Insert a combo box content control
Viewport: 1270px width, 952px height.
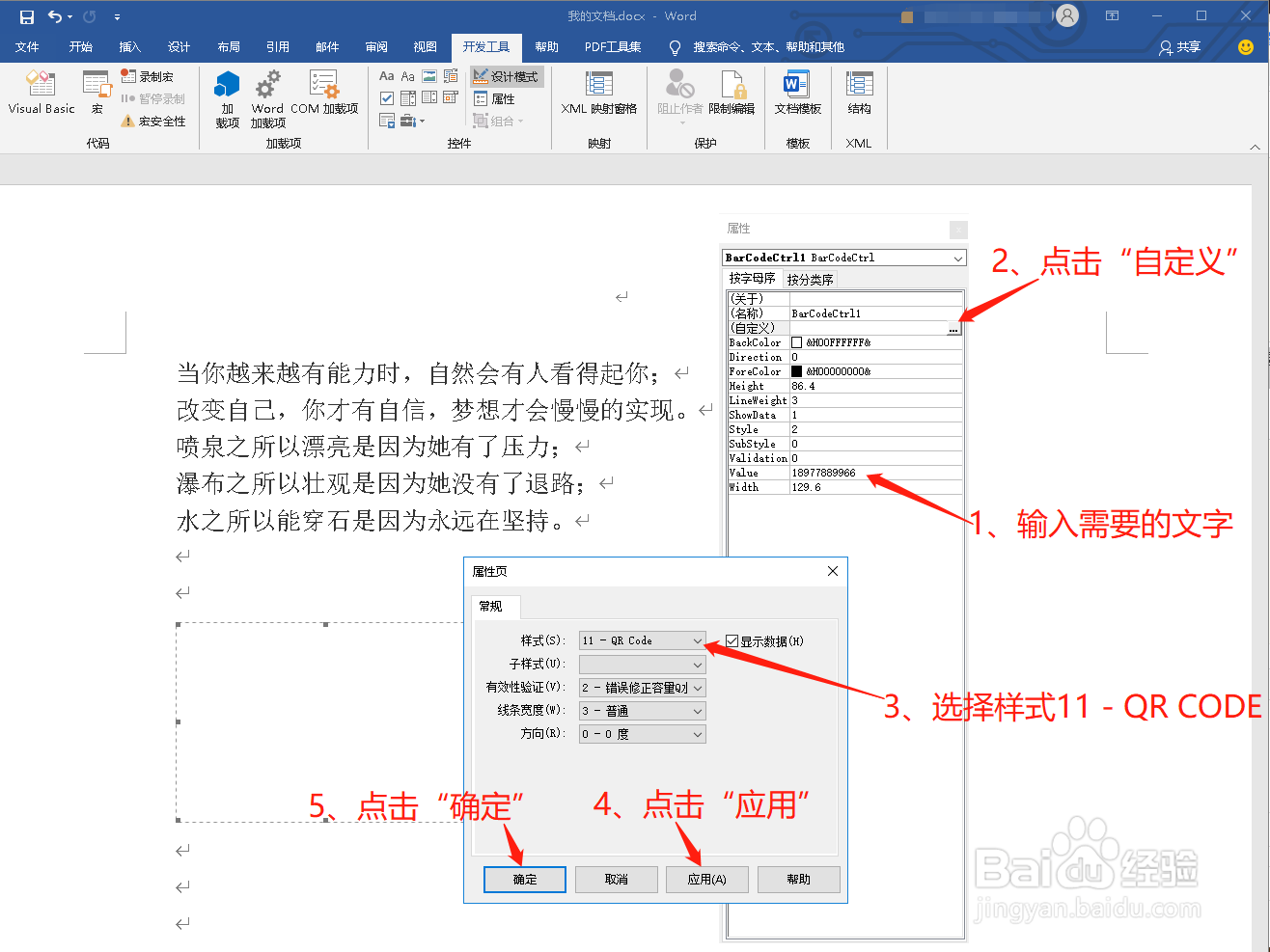tap(408, 97)
